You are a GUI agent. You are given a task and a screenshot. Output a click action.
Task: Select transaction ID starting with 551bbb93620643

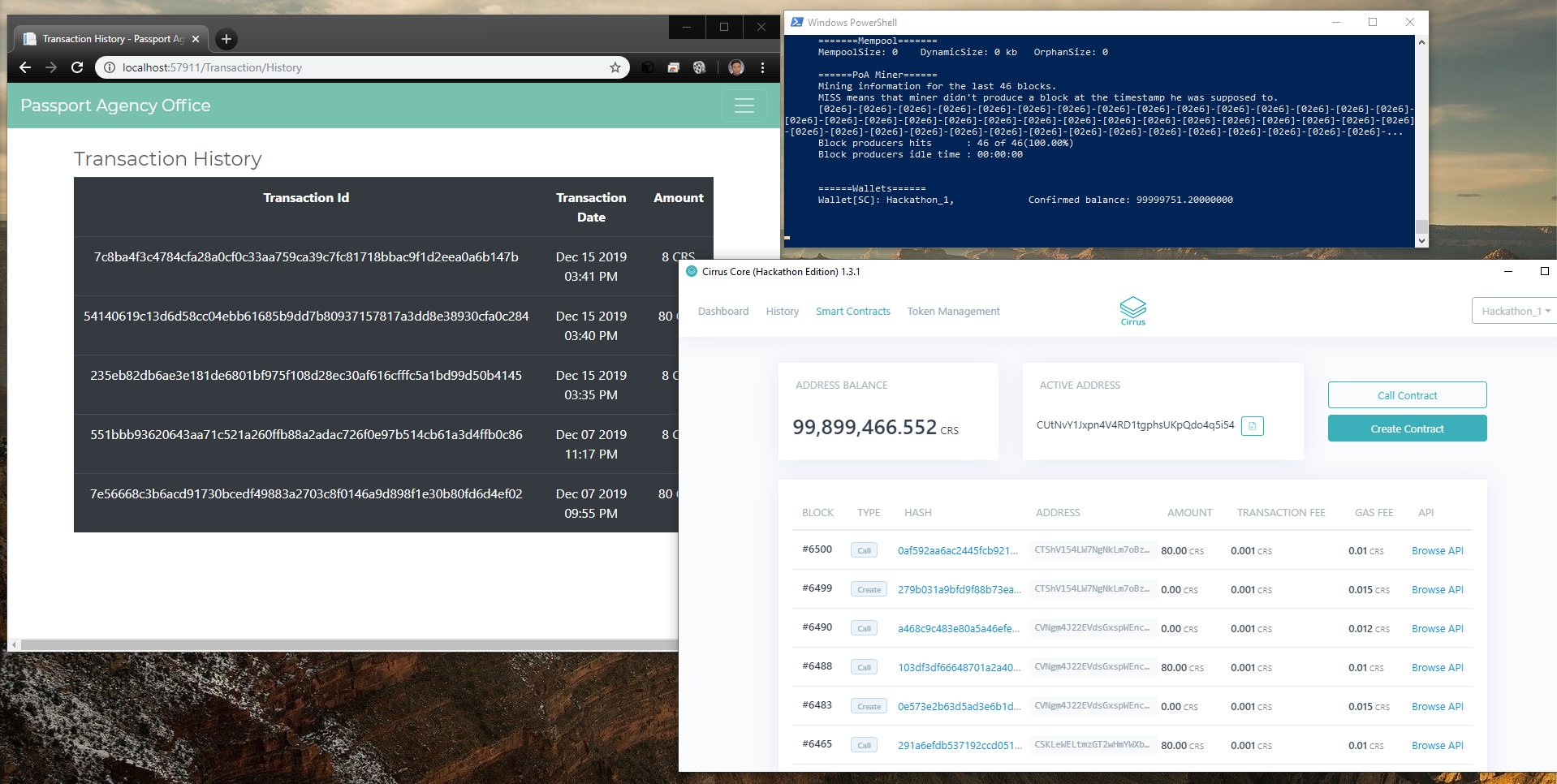coord(306,435)
